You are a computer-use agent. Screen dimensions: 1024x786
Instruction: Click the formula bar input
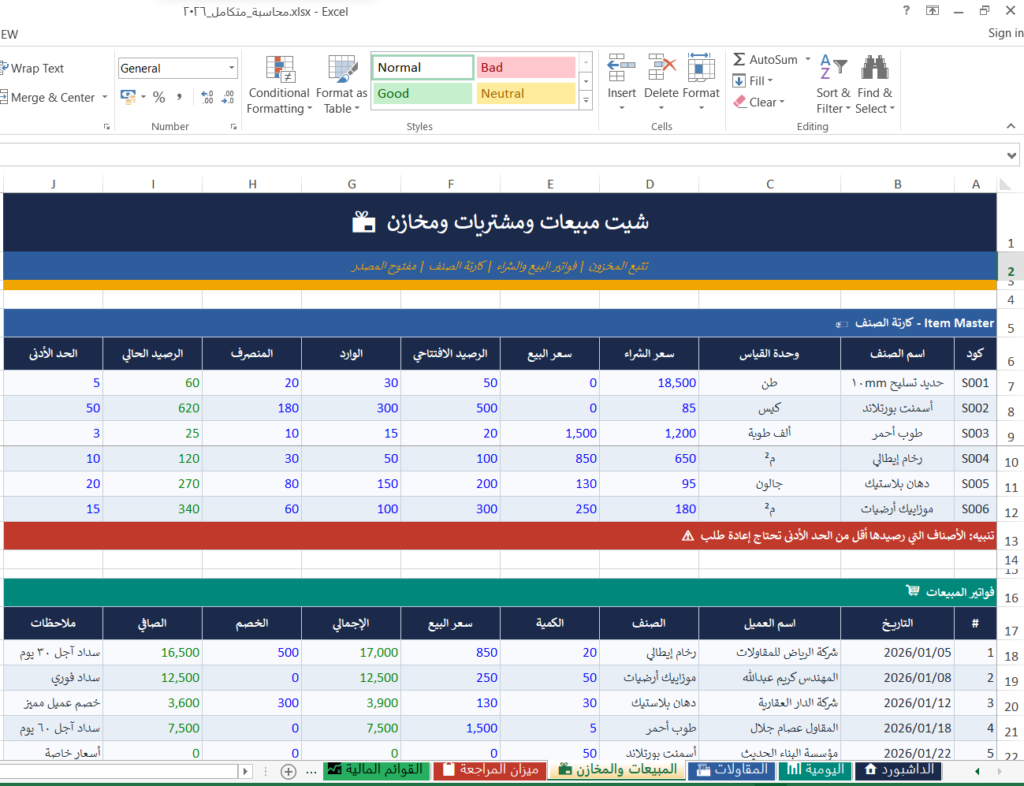click(x=500, y=155)
